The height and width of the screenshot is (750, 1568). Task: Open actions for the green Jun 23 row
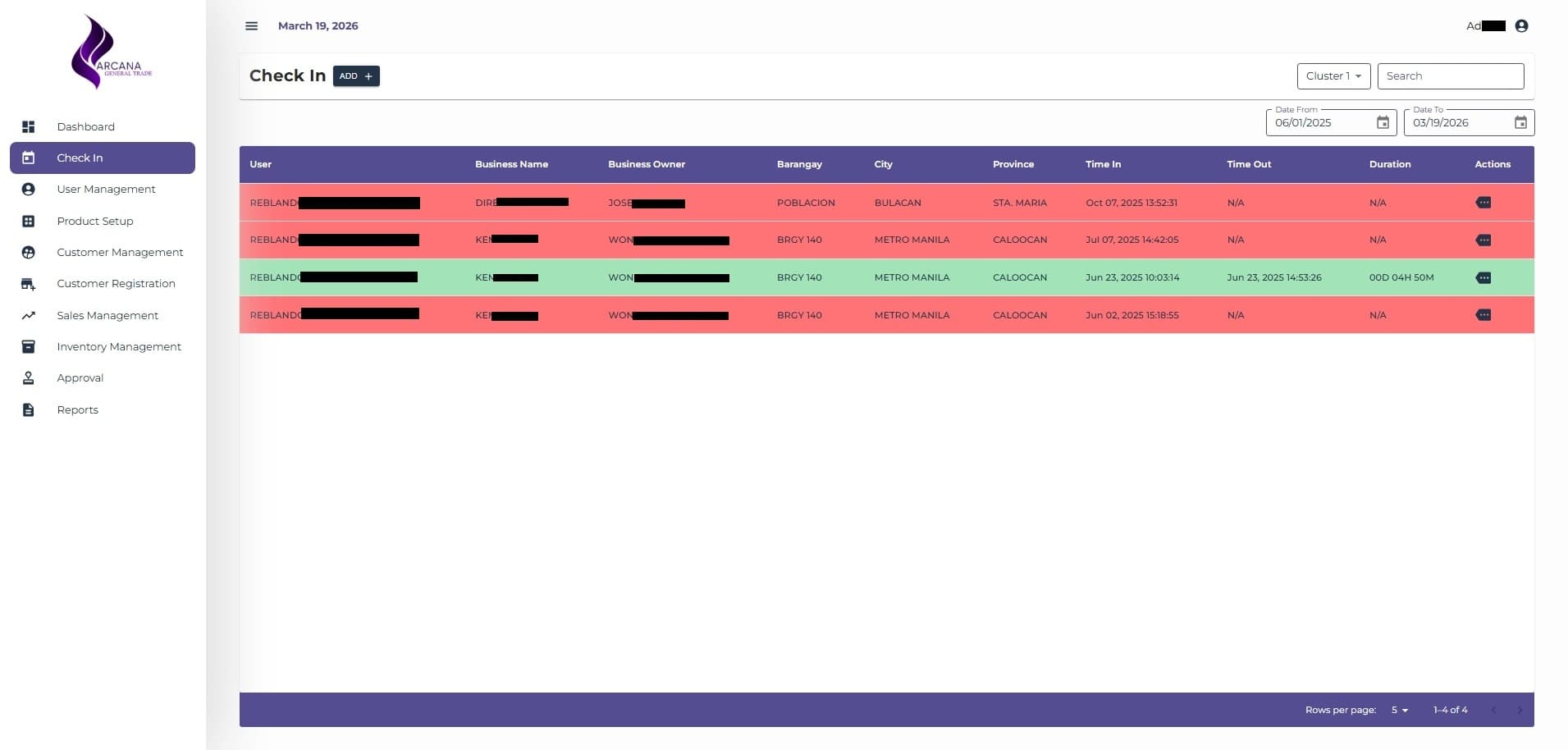point(1483,278)
